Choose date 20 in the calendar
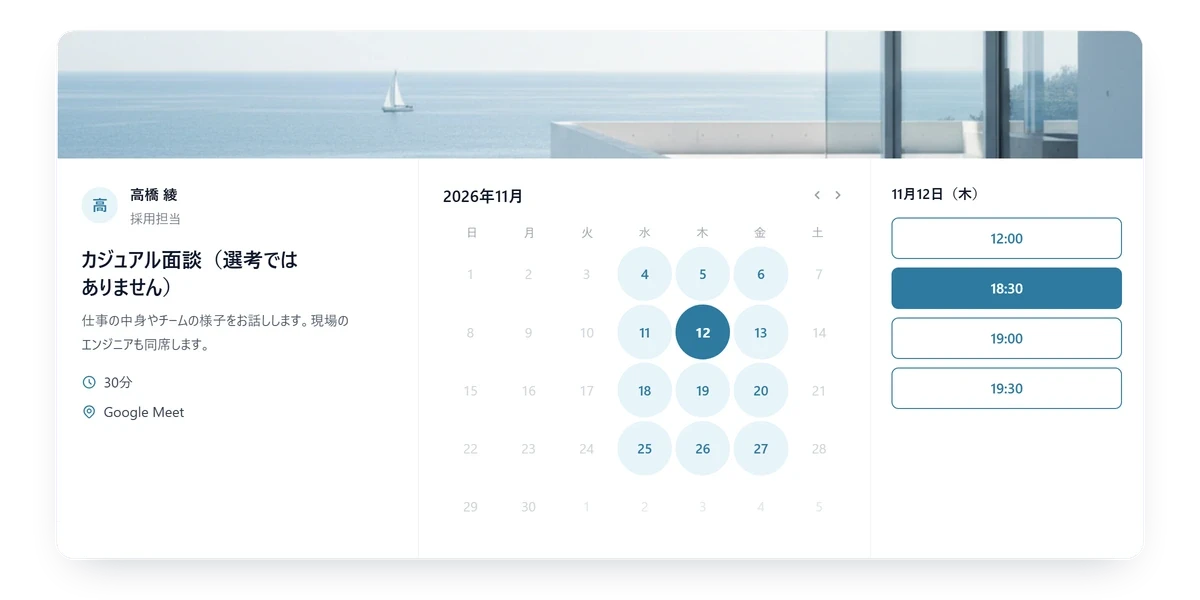This screenshot has width=1200, height=600. click(761, 390)
